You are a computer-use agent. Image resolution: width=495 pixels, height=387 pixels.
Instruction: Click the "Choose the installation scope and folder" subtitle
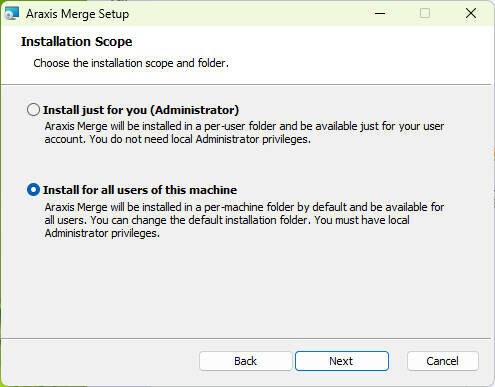[131, 63]
